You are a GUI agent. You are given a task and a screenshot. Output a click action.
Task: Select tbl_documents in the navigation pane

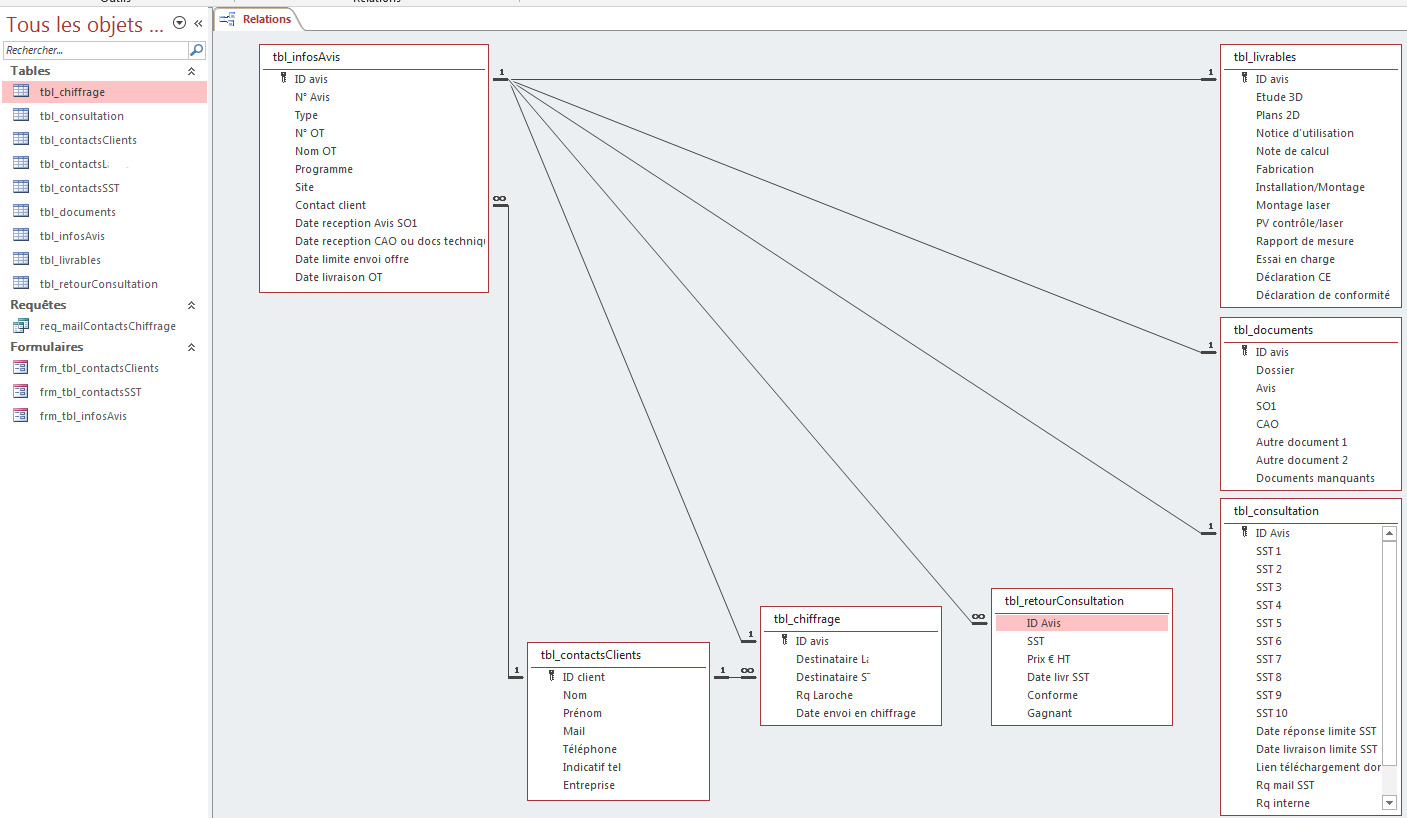click(x=78, y=212)
